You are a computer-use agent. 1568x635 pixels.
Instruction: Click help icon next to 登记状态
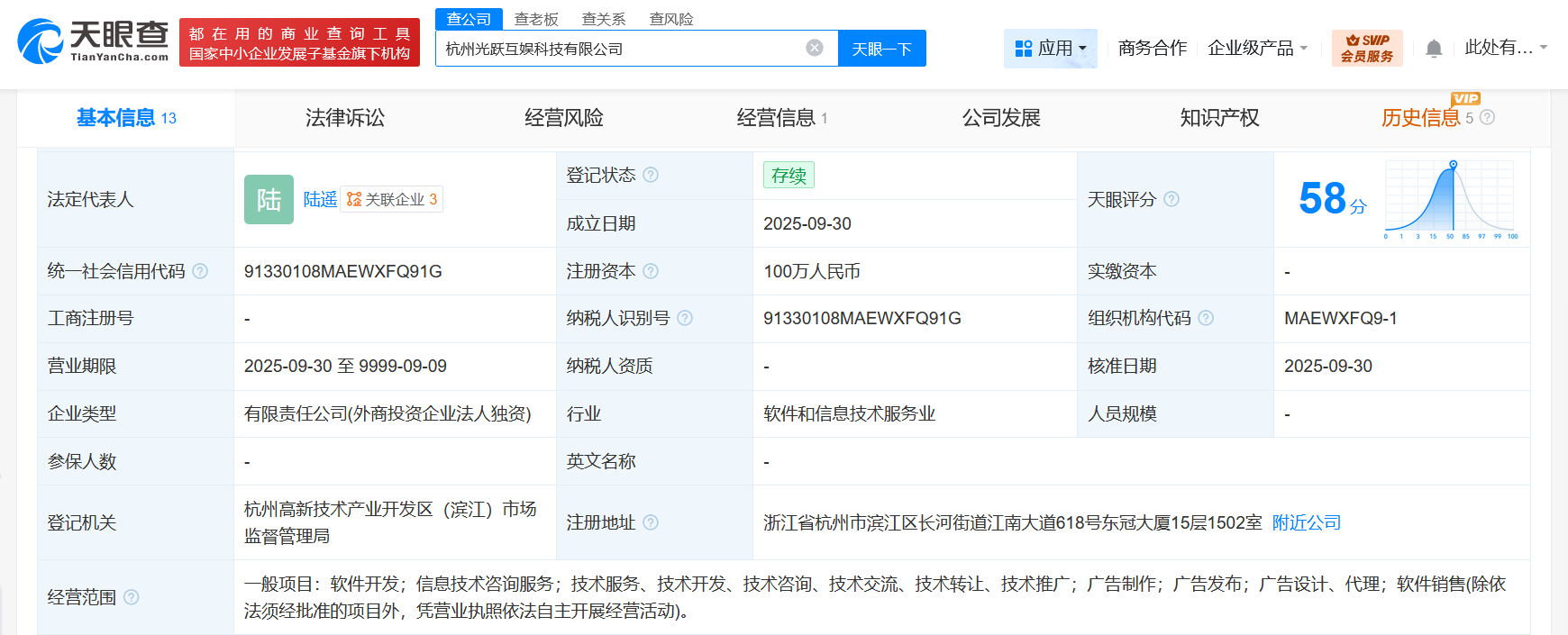[x=651, y=175]
